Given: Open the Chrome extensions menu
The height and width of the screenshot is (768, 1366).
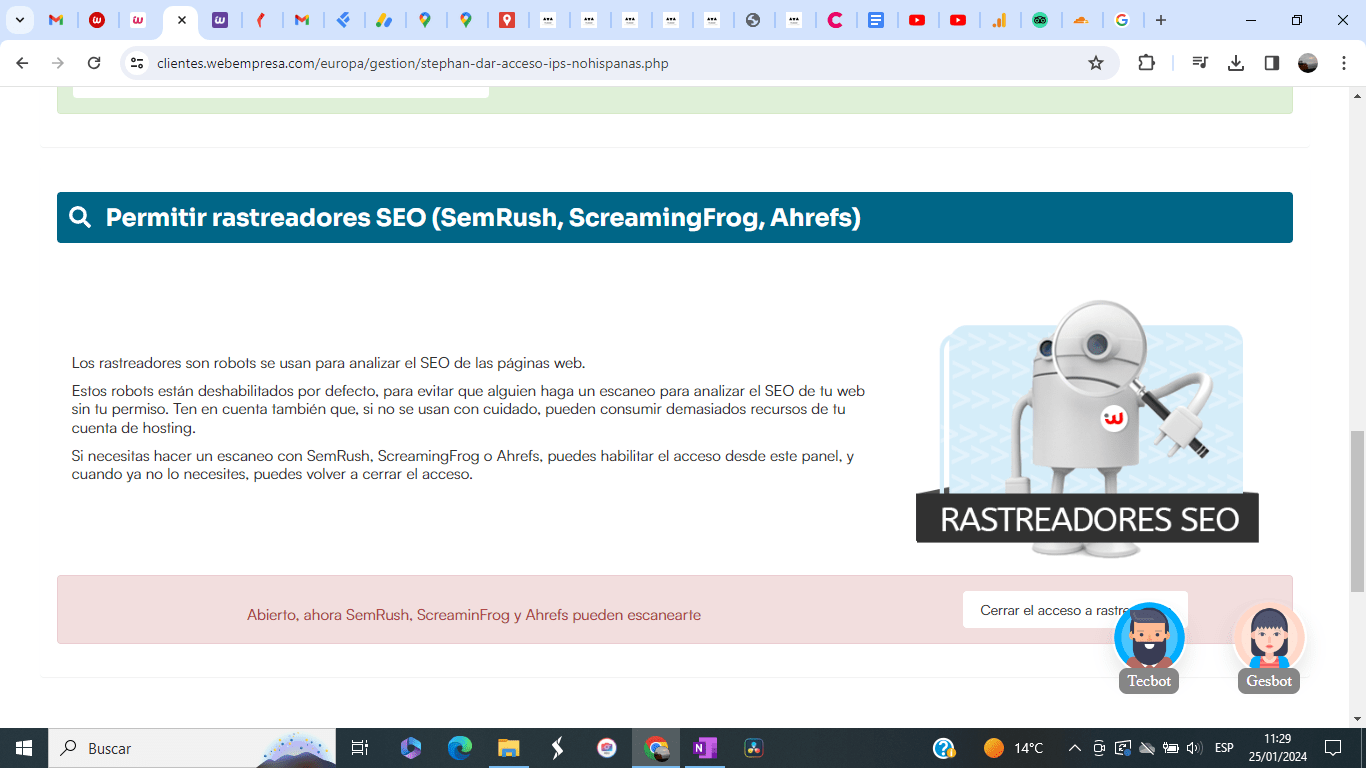Looking at the screenshot, I should [1146, 63].
